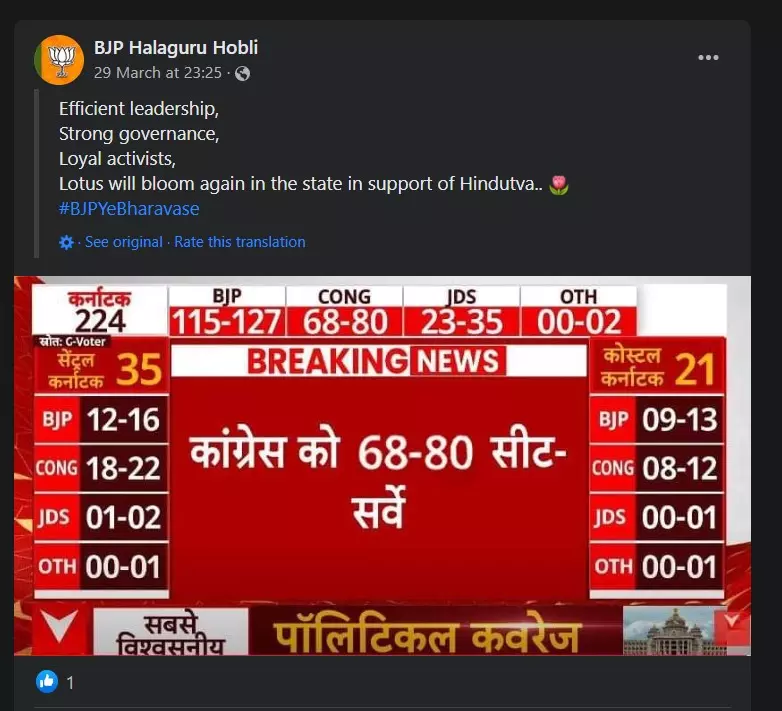This screenshot has width=782, height=711.
Task: Open the image at the BREAKING NEWS banner
Action: [379, 360]
